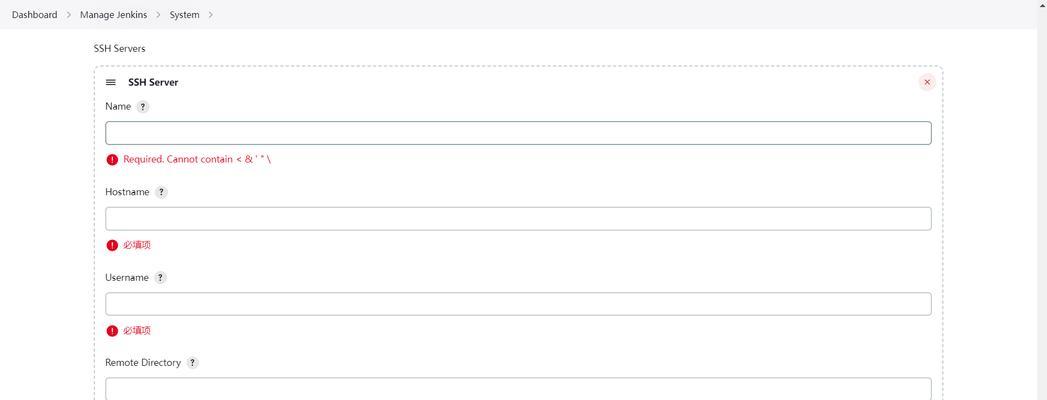Image resolution: width=1047 pixels, height=400 pixels.
Task: Click the Hostname required error icon
Action: coord(112,245)
